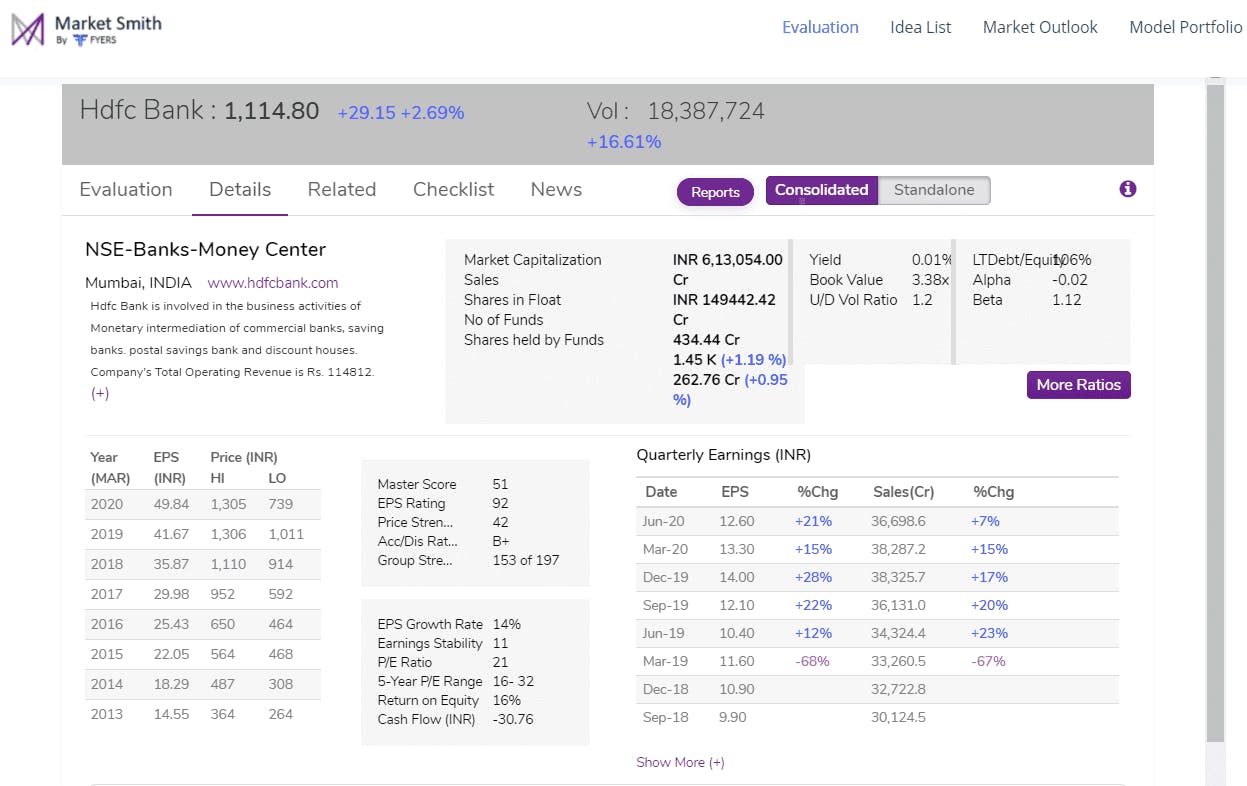
Task: Click the Quarterly Earnings (INR) heading
Action: click(x=723, y=455)
